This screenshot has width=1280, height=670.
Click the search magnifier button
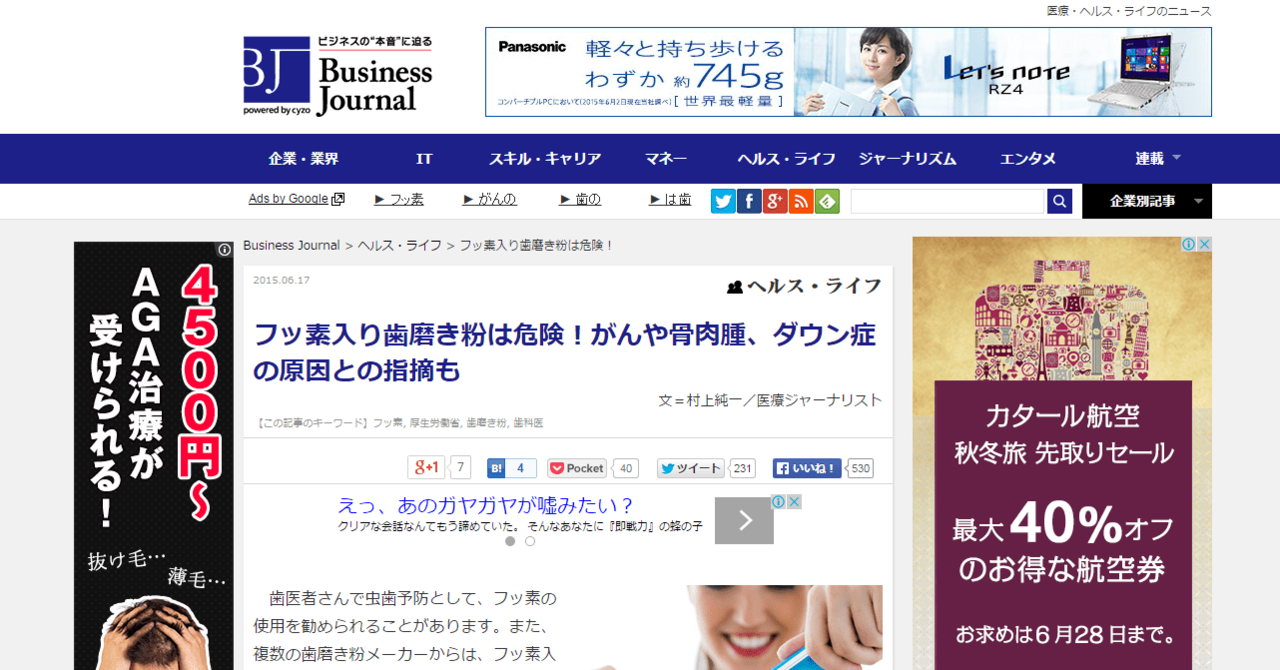click(x=1059, y=201)
